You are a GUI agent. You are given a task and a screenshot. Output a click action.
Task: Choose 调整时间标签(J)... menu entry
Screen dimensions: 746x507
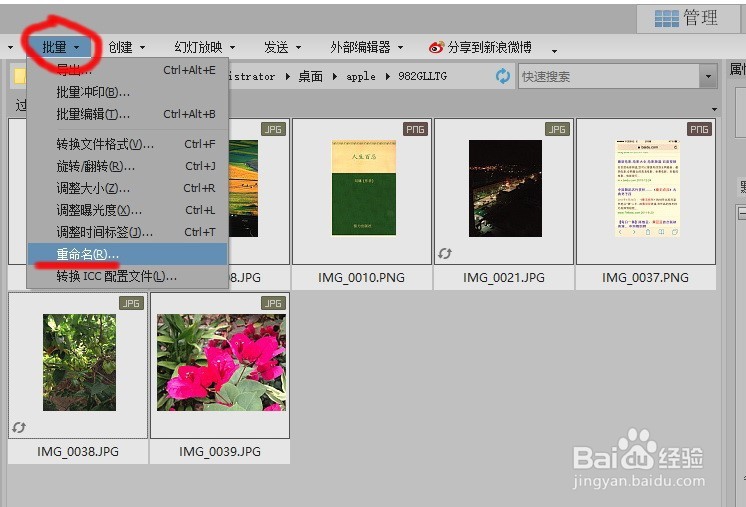click(128, 232)
